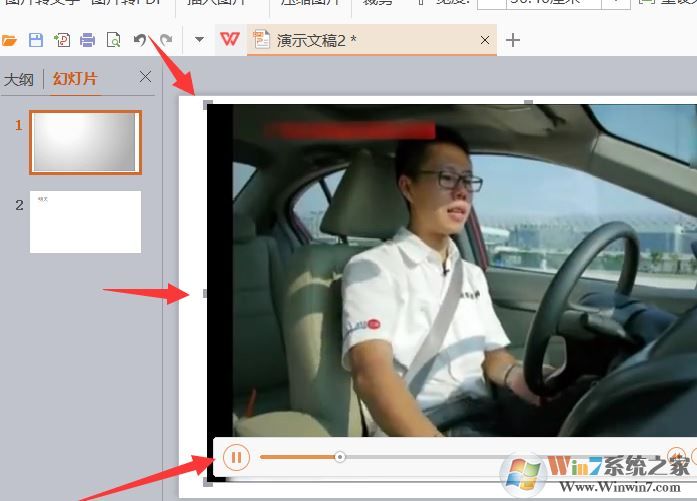Select slide 1 thumbnail
Screen dimensions: 697x501
point(85,142)
